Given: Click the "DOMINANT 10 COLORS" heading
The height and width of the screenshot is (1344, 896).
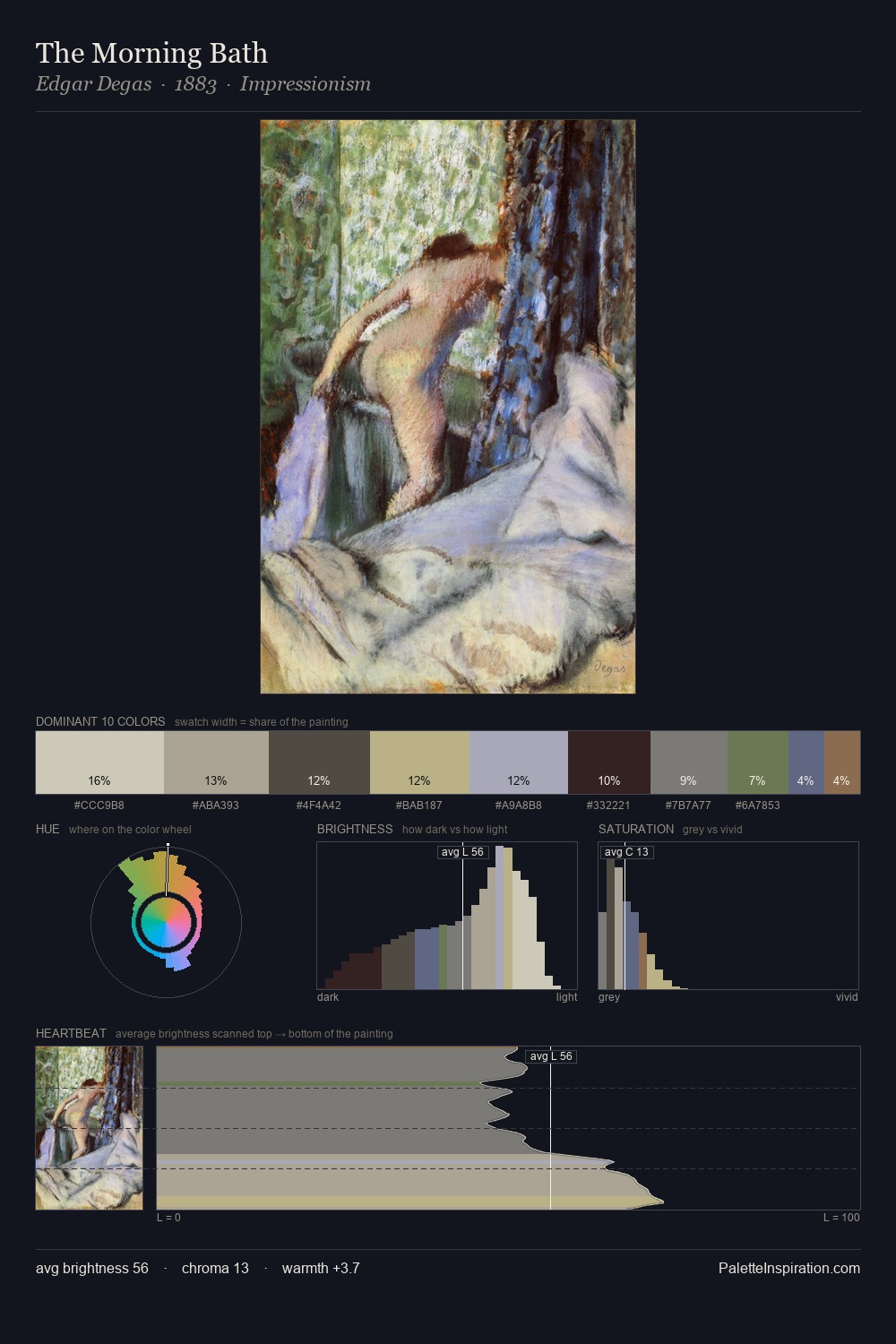Looking at the screenshot, I should 100,721.
